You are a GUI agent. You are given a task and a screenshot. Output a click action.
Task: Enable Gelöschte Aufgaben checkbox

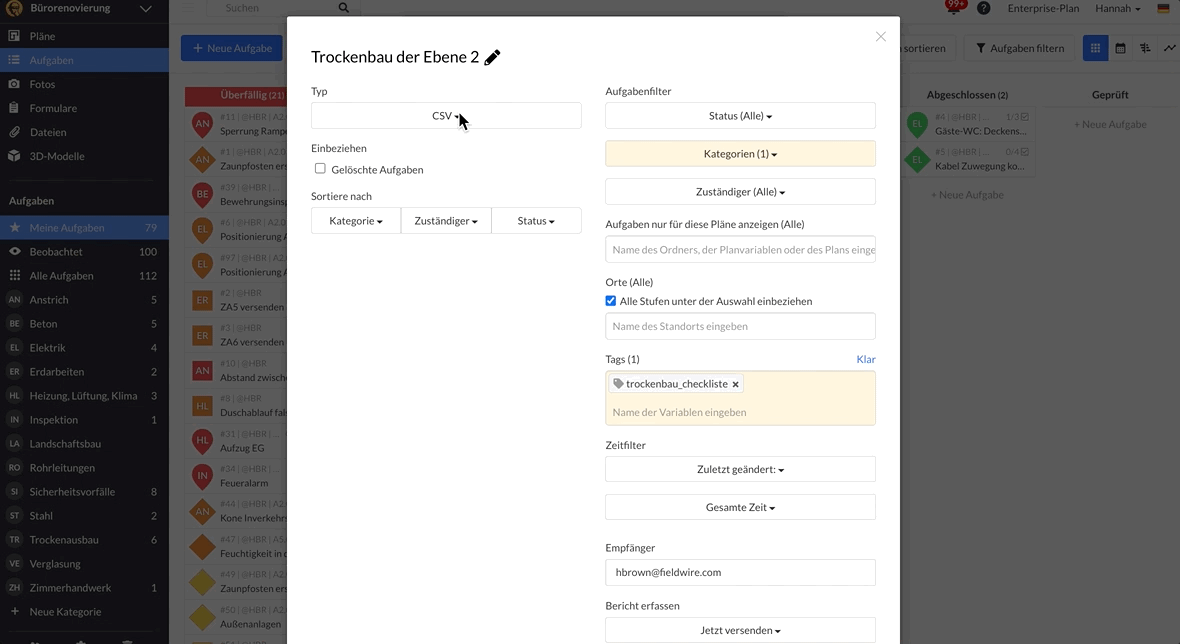coord(321,169)
